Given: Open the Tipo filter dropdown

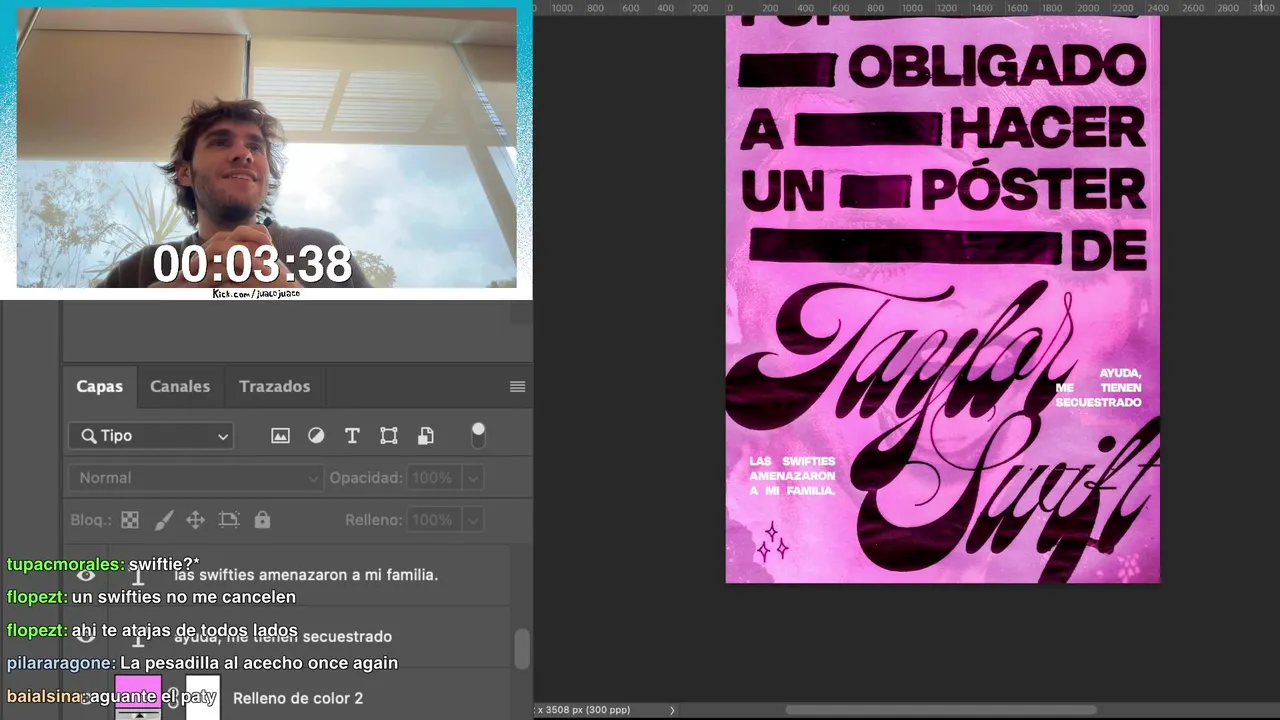Looking at the screenshot, I should point(151,436).
